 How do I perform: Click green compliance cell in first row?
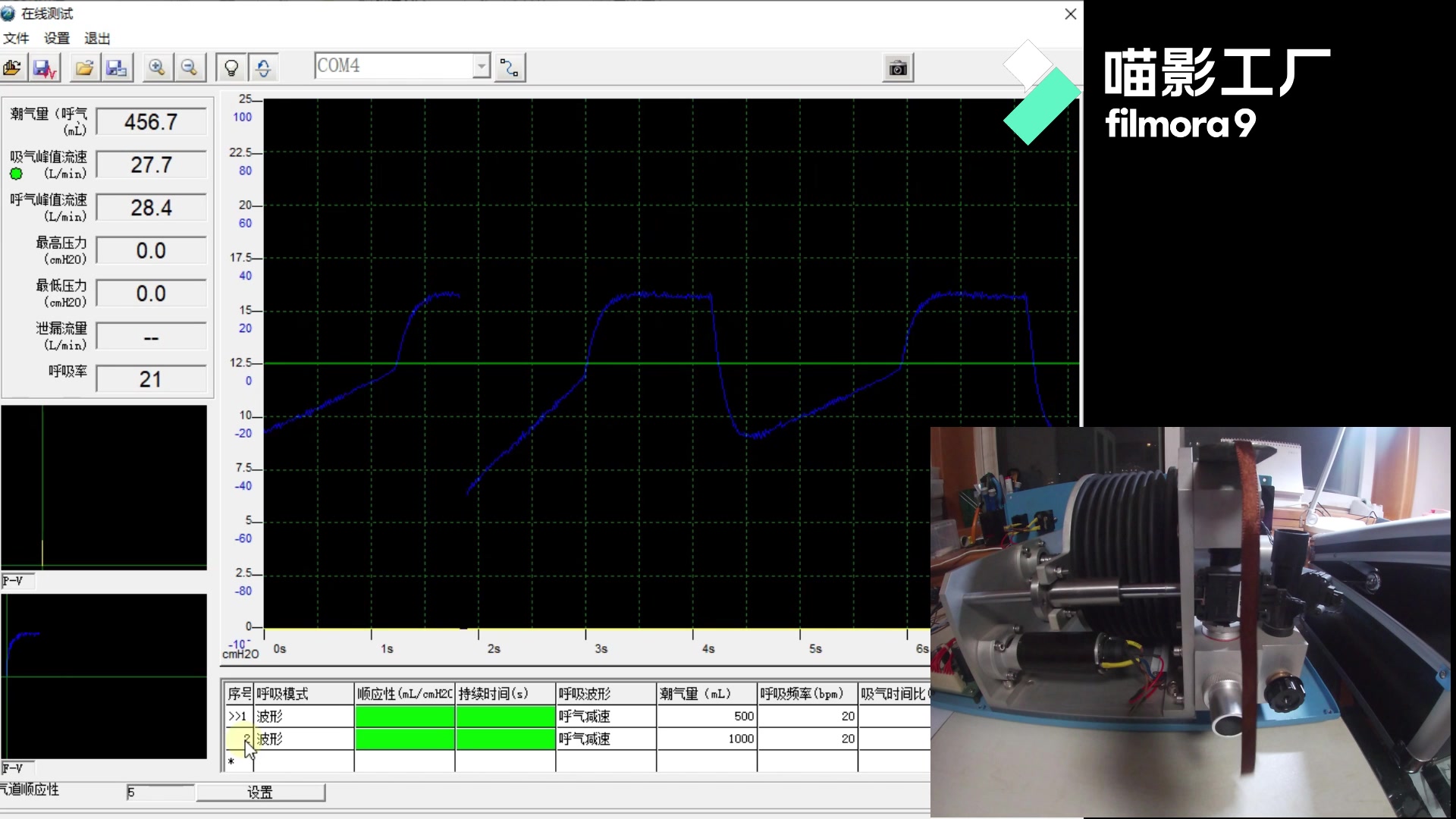click(x=404, y=717)
